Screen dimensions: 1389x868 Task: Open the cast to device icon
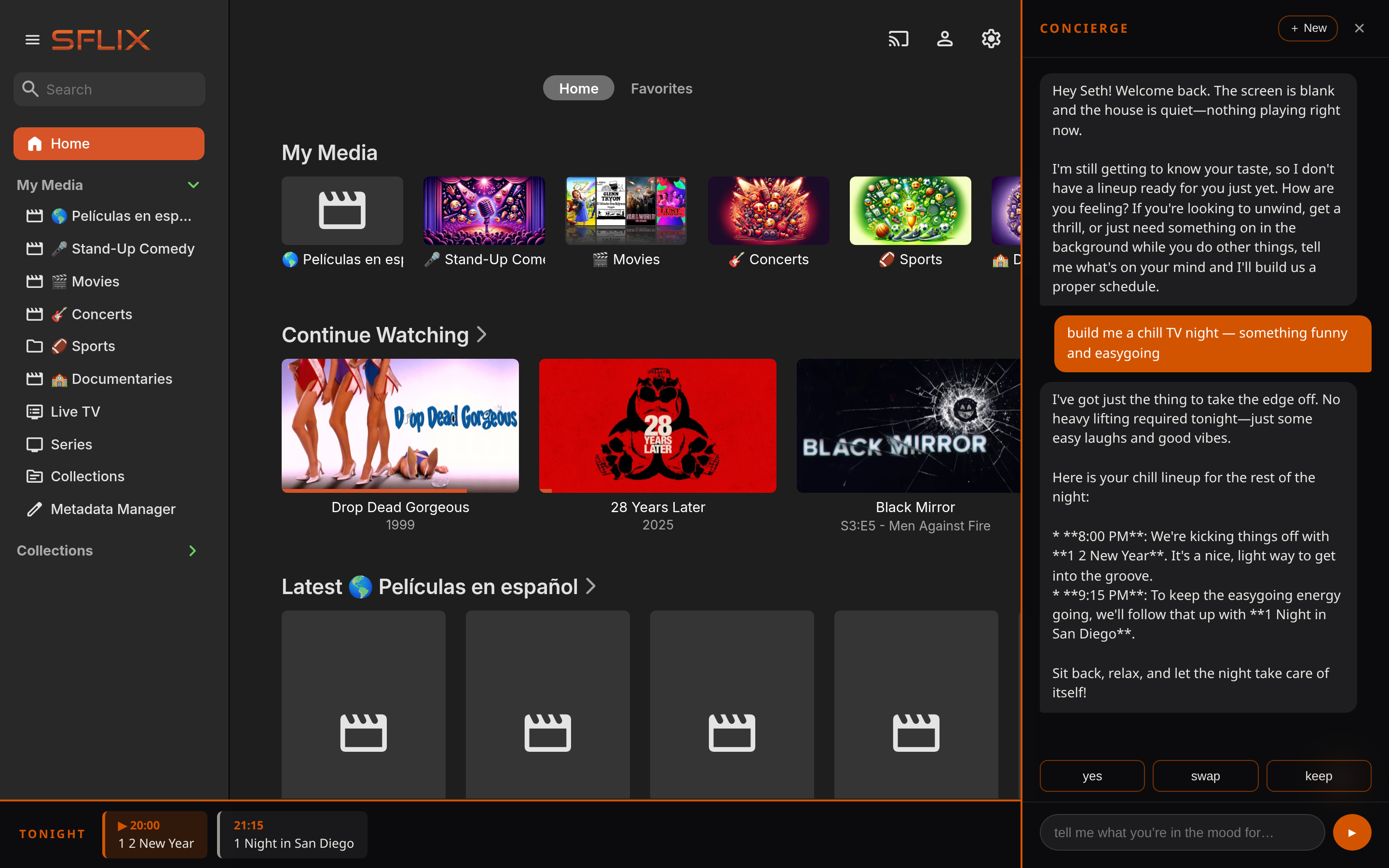pyautogui.click(x=898, y=39)
